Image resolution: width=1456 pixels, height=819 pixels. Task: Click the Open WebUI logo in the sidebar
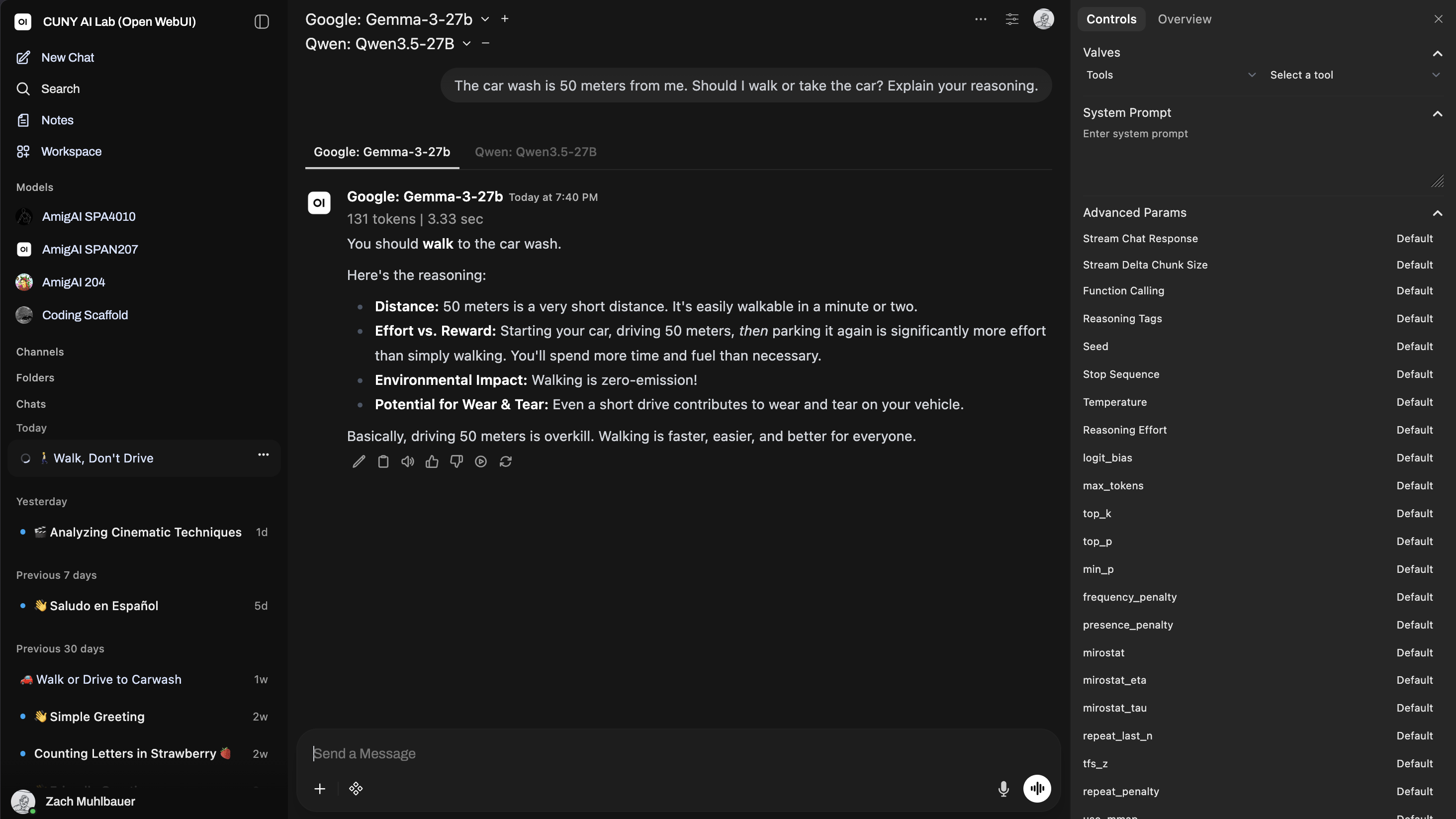click(22, 21)
